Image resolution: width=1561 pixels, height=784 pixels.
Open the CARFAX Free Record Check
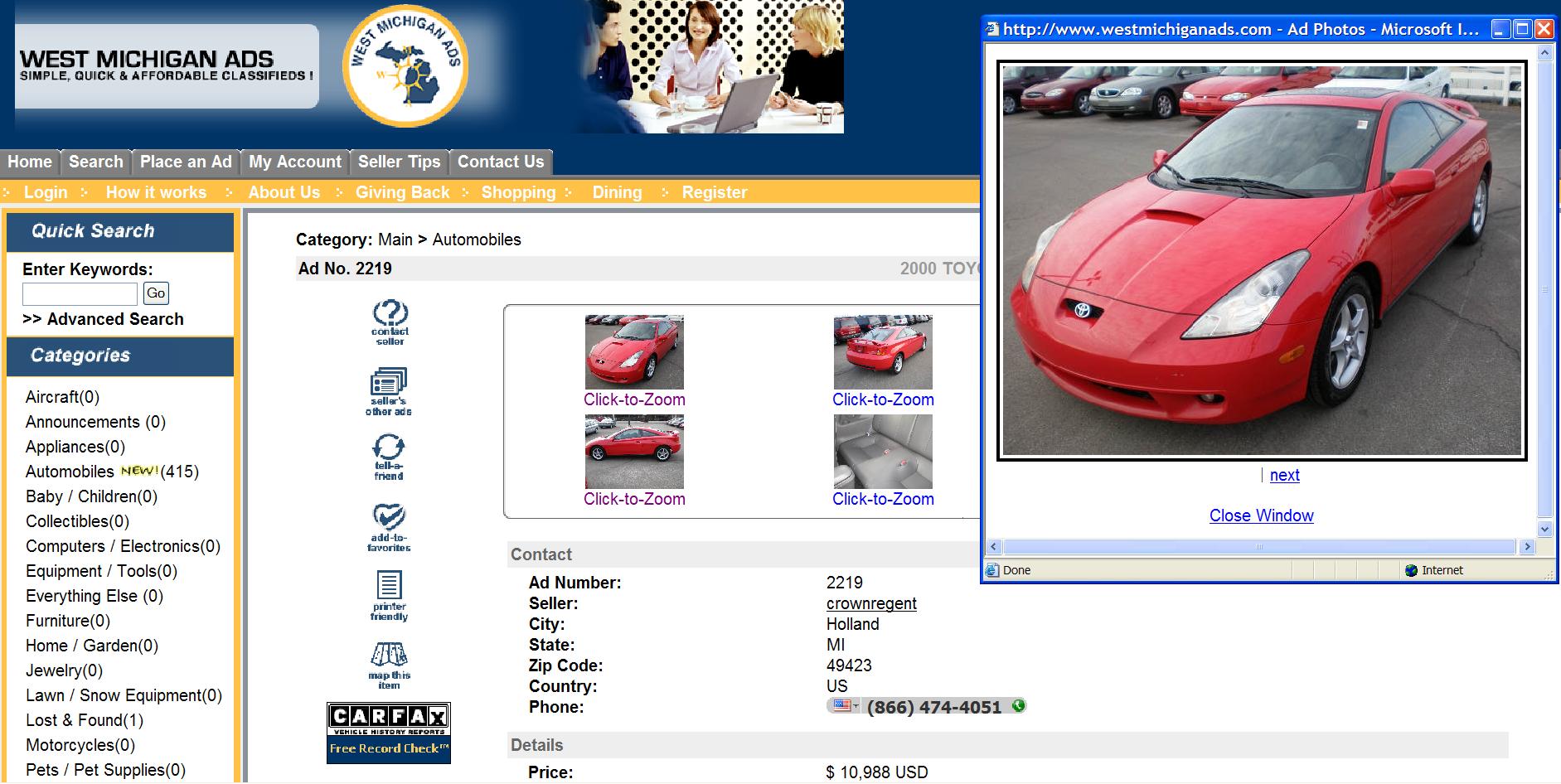pos(389,733)
